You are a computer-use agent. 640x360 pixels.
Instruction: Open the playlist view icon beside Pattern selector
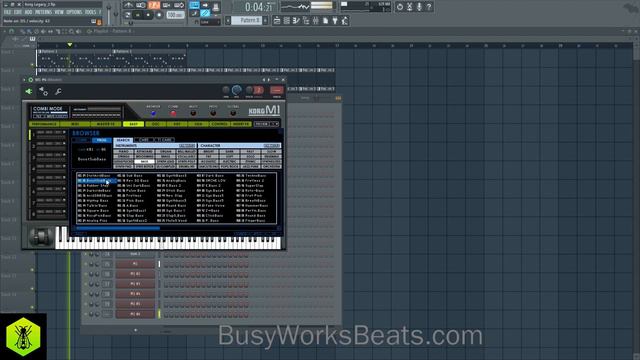[277, 20]
